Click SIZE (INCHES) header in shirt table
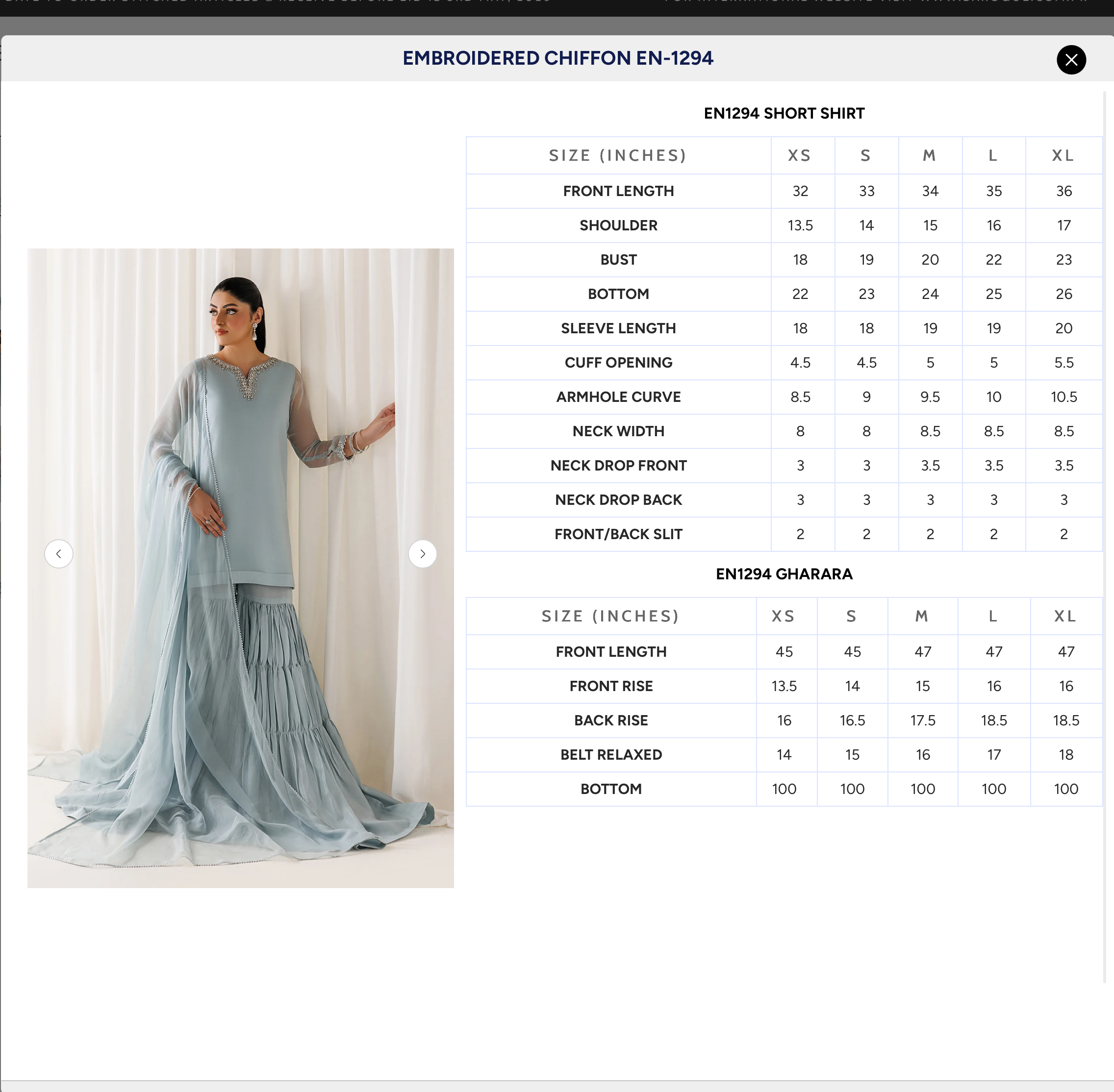The width and height of the screenshot is (1114, 1092). (x=618, y=155)
